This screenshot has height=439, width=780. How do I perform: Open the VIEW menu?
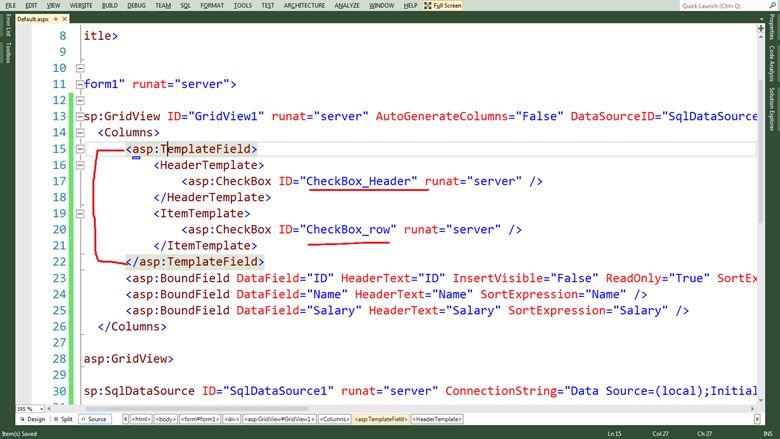point(53,5)
